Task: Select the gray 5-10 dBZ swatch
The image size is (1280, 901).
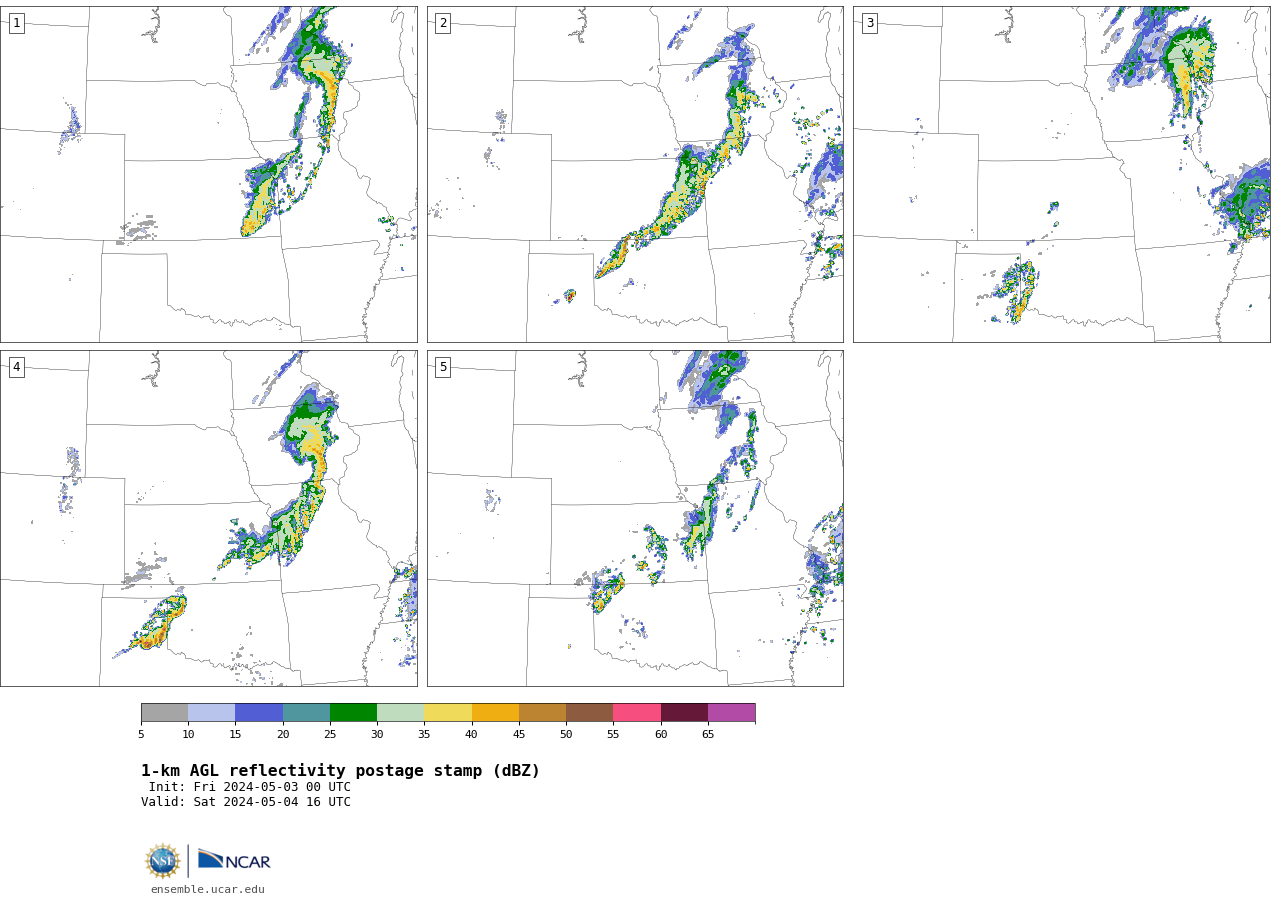Action: [x=164, y=713]
